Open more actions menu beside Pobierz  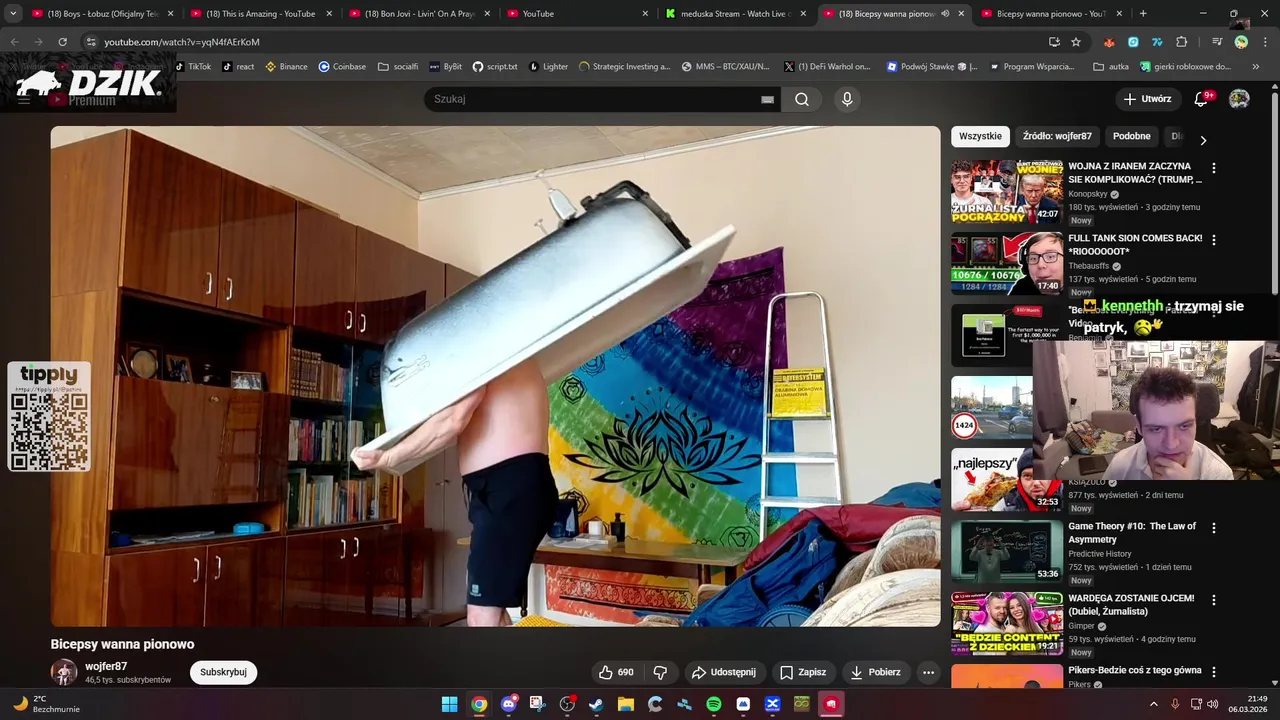click(x=928, y=672)
